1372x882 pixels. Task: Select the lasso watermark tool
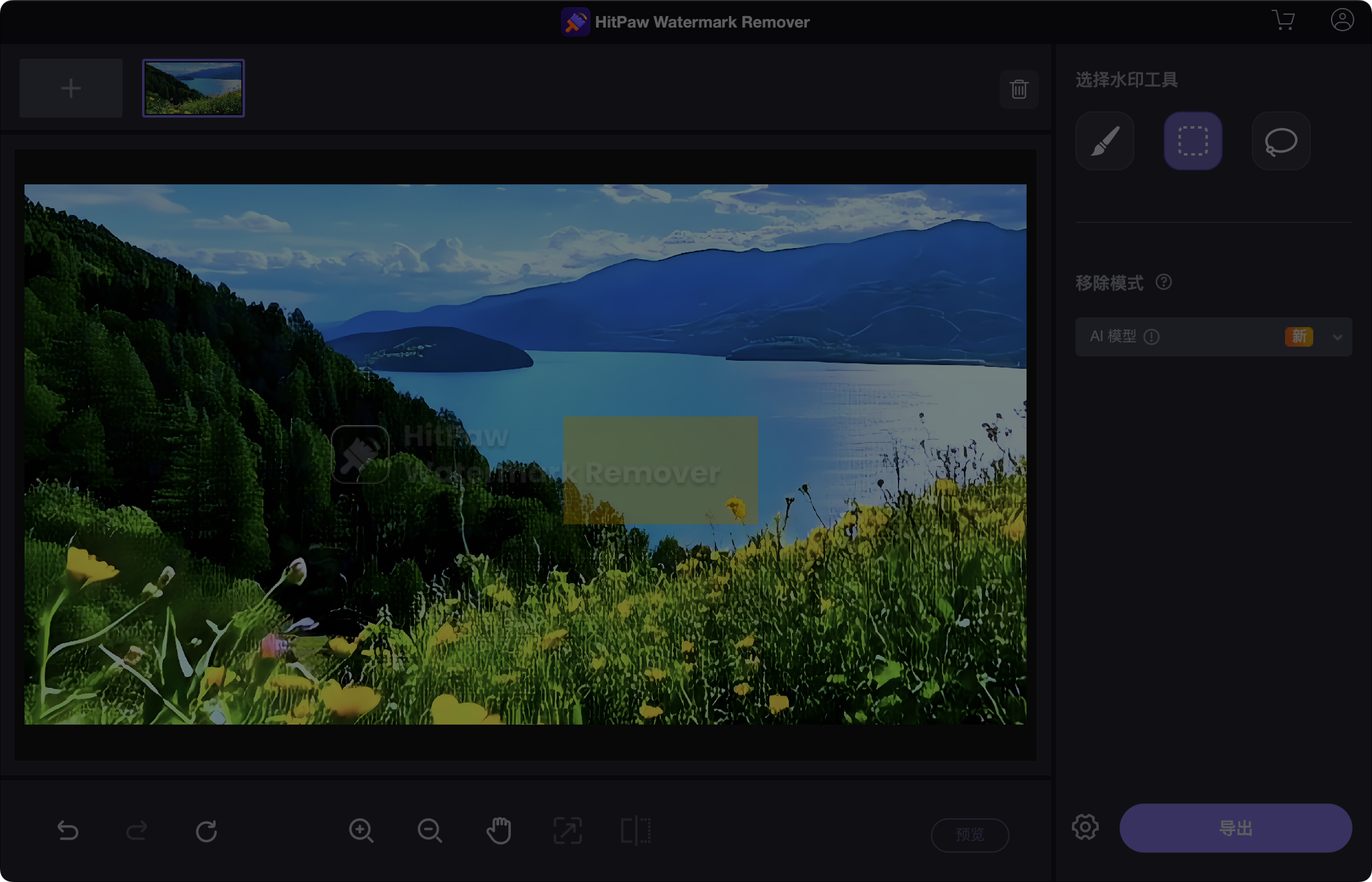[x=1281, y=140]
